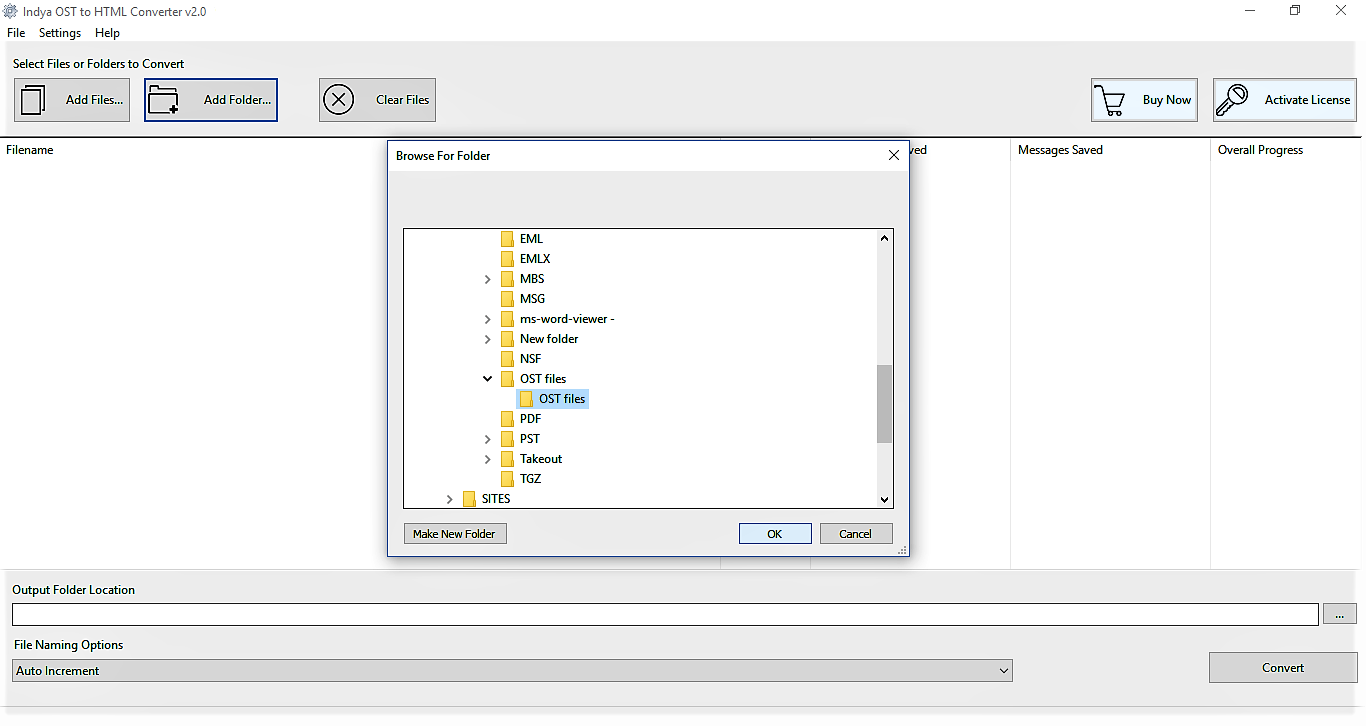
Task: Select the SITES tree row label
Action: [x=496, y=499]
